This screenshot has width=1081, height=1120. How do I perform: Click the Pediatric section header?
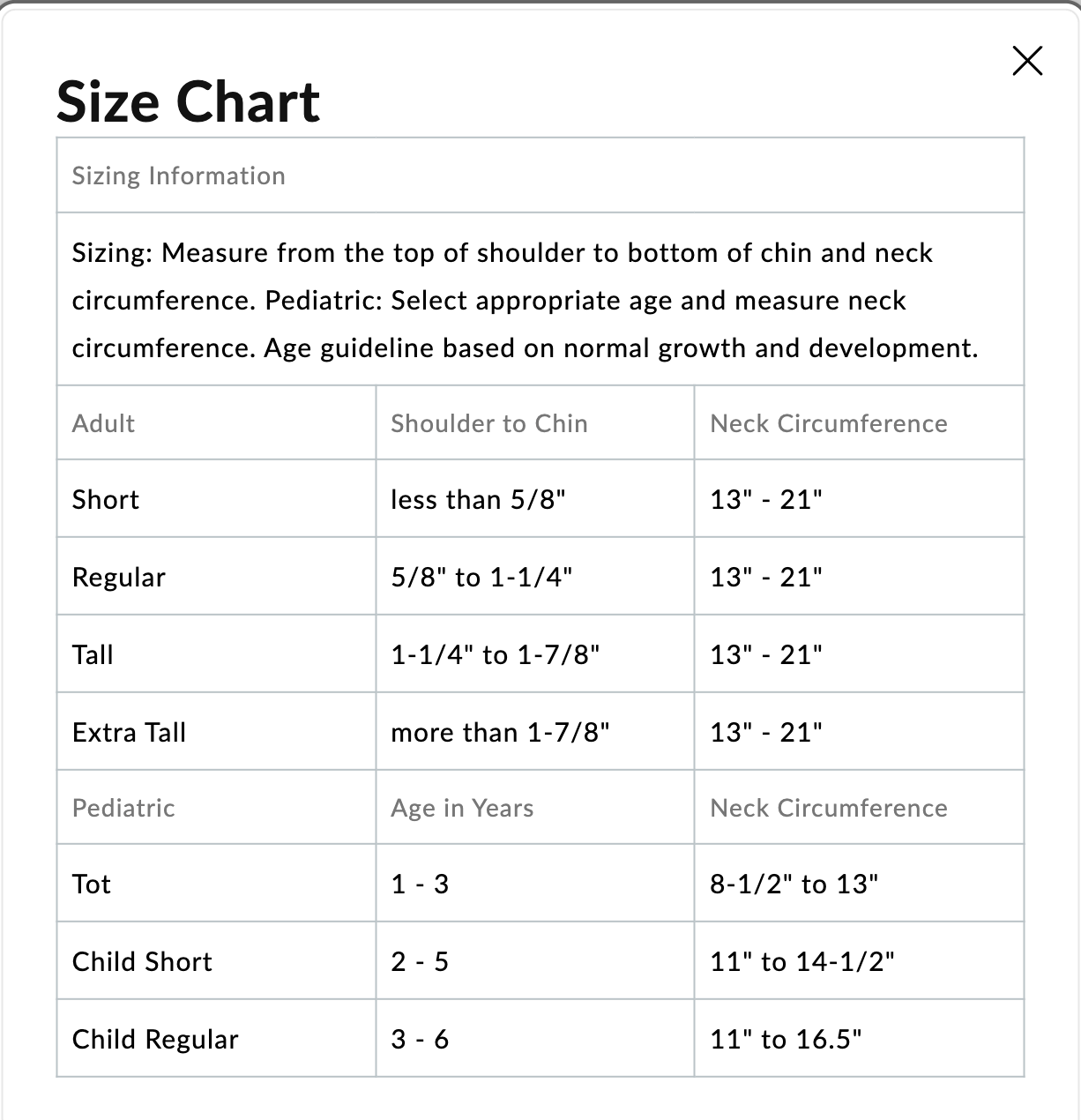pyautogui.click(x=123, y=808)
